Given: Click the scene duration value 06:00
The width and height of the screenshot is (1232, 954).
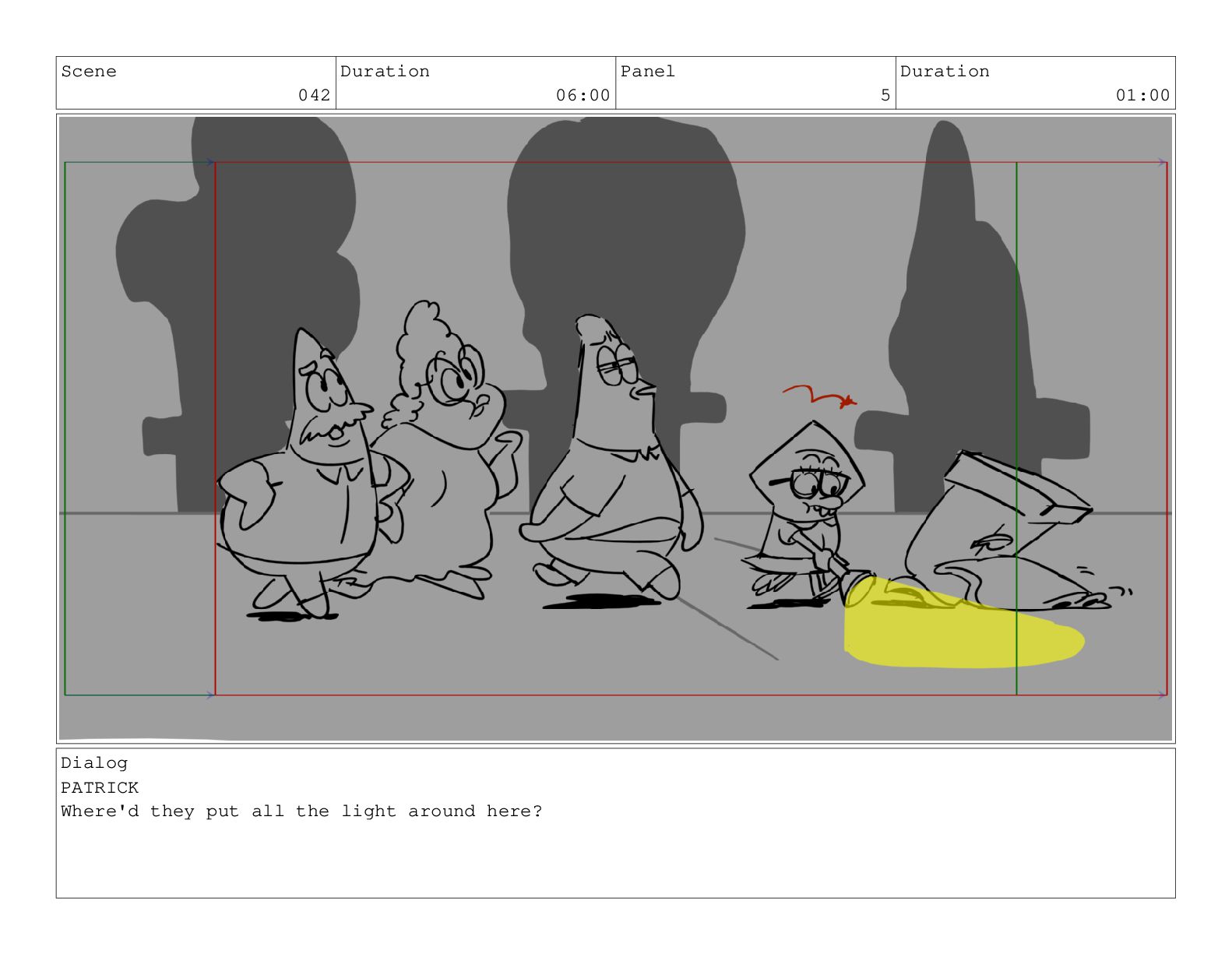Looking at the screenshot, I should point(583,95).
